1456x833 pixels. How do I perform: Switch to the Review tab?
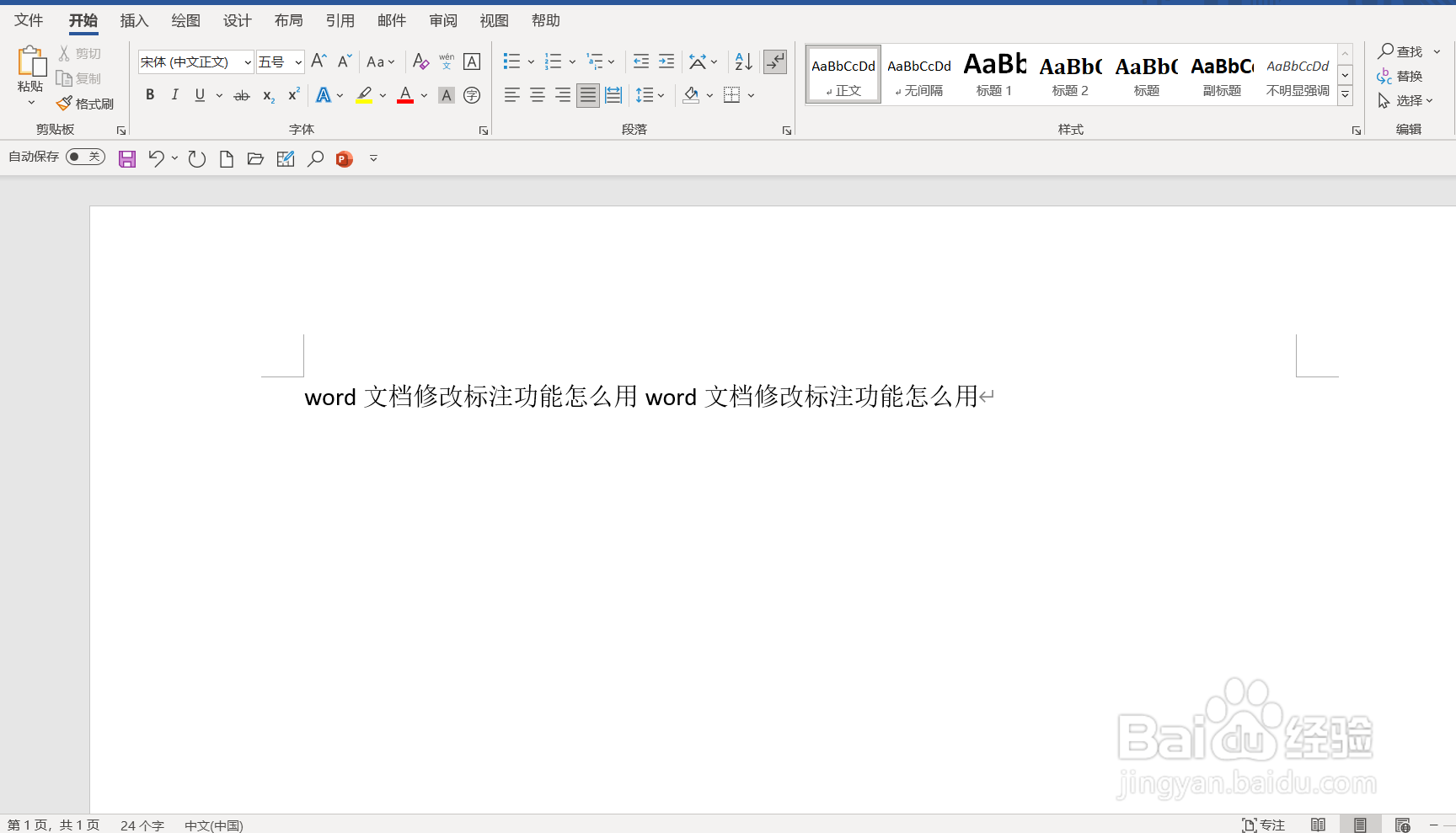(x=442, y=20)
